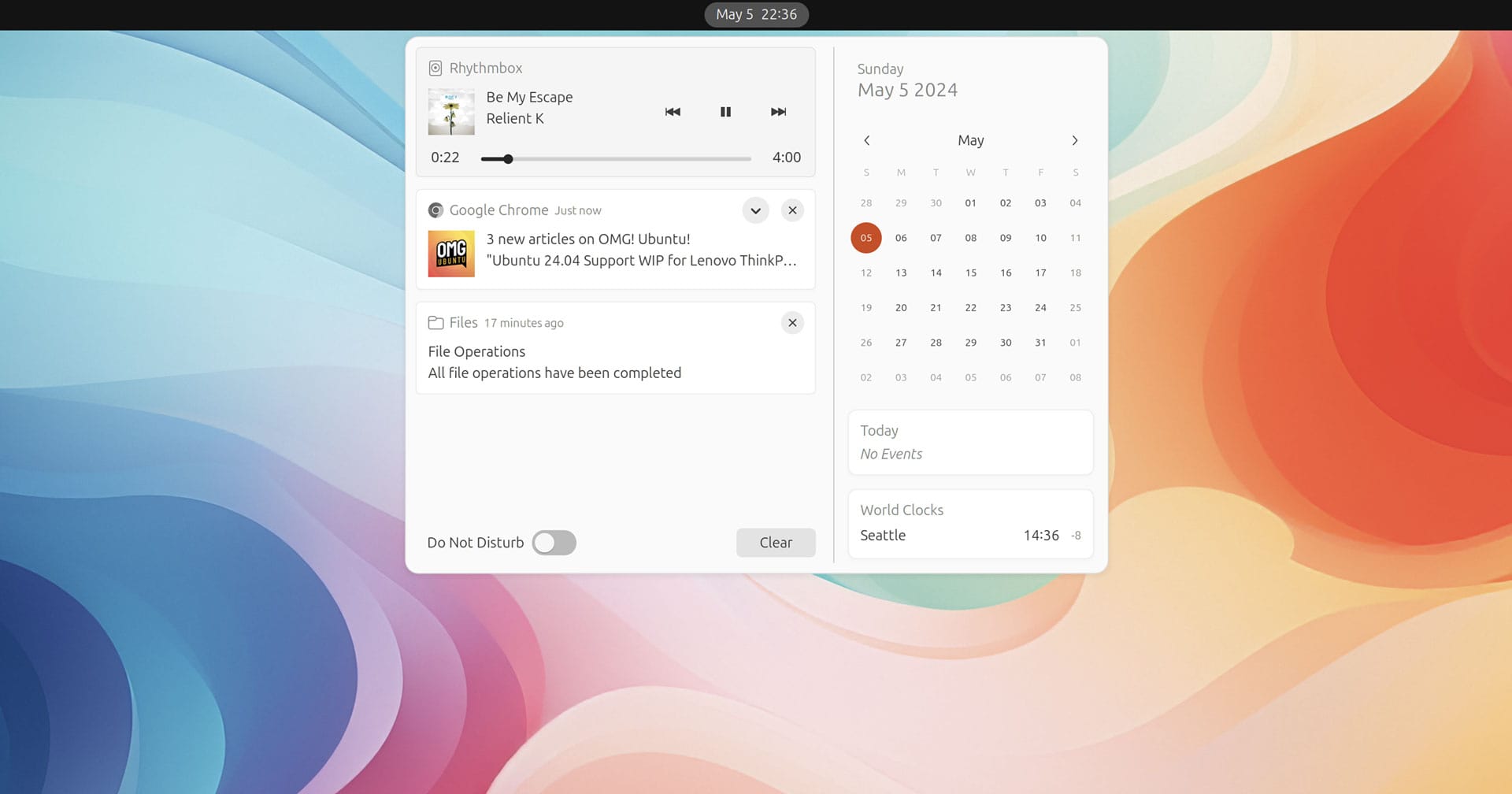Skip to the next track in Rhythmbox
The image size is (1512, 794).
778,112
